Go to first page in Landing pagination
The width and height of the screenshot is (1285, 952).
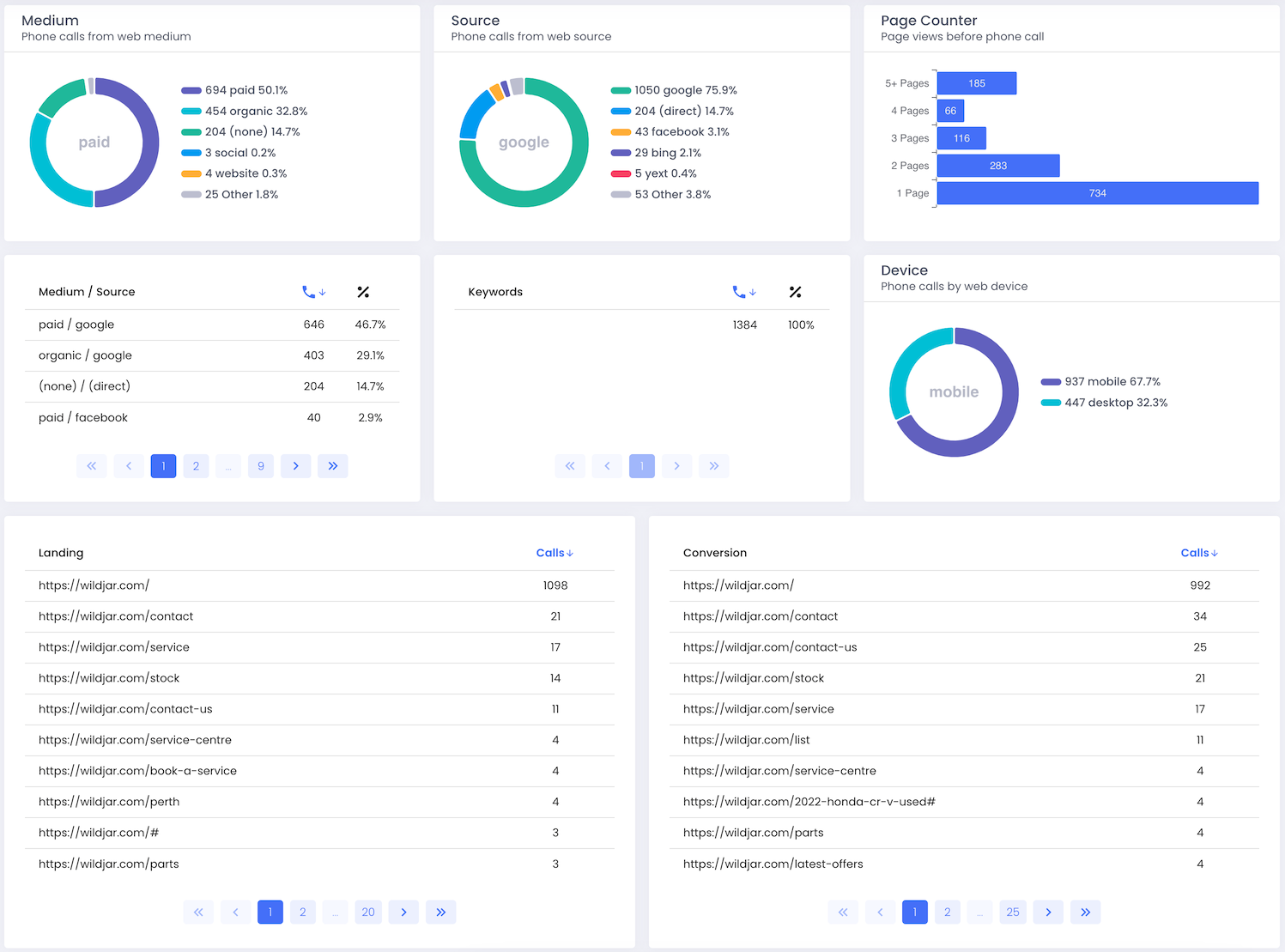198,912
